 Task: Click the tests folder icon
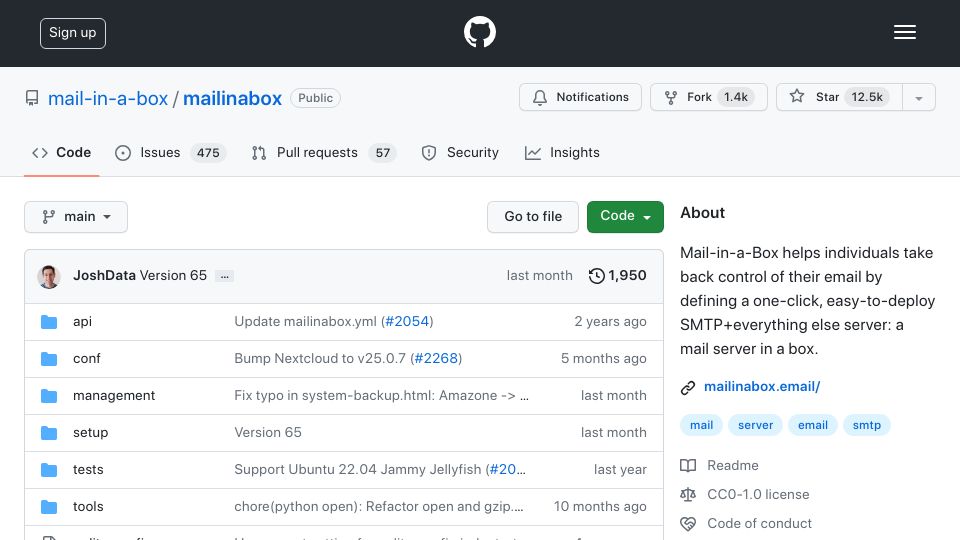coord(49,470)
